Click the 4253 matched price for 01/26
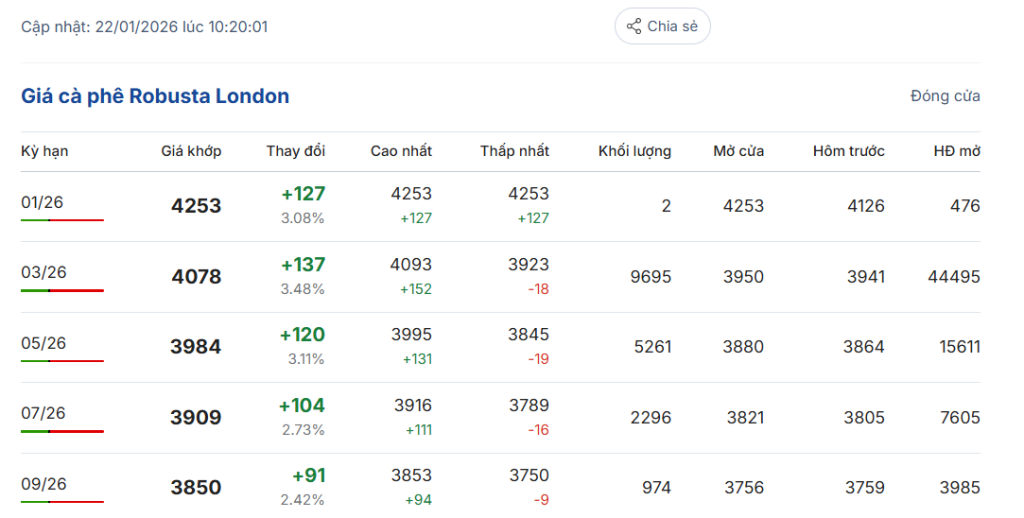This screenshot has width=1024, height=518. pos(196,206)
